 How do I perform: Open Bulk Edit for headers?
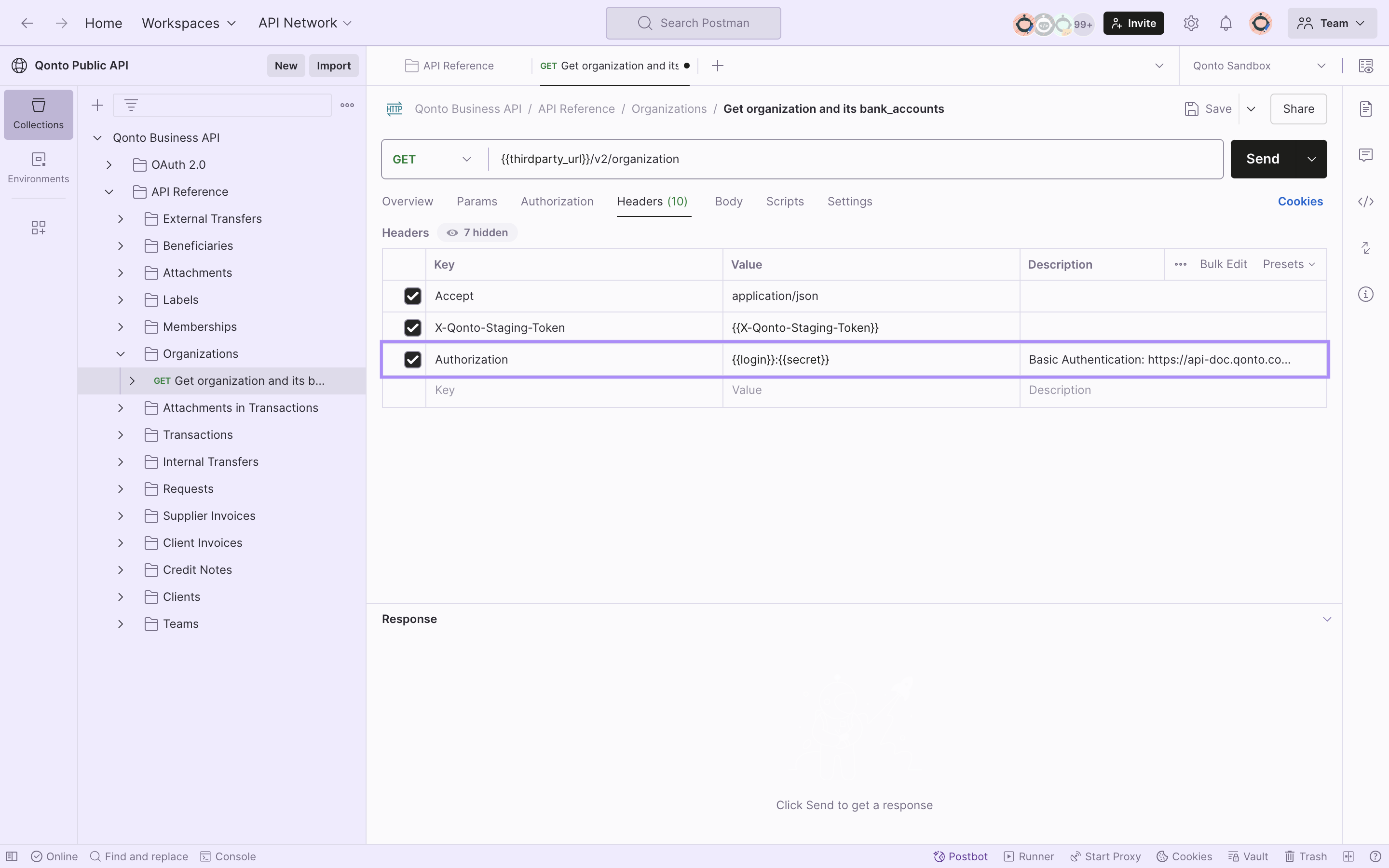coord(1223,264)
